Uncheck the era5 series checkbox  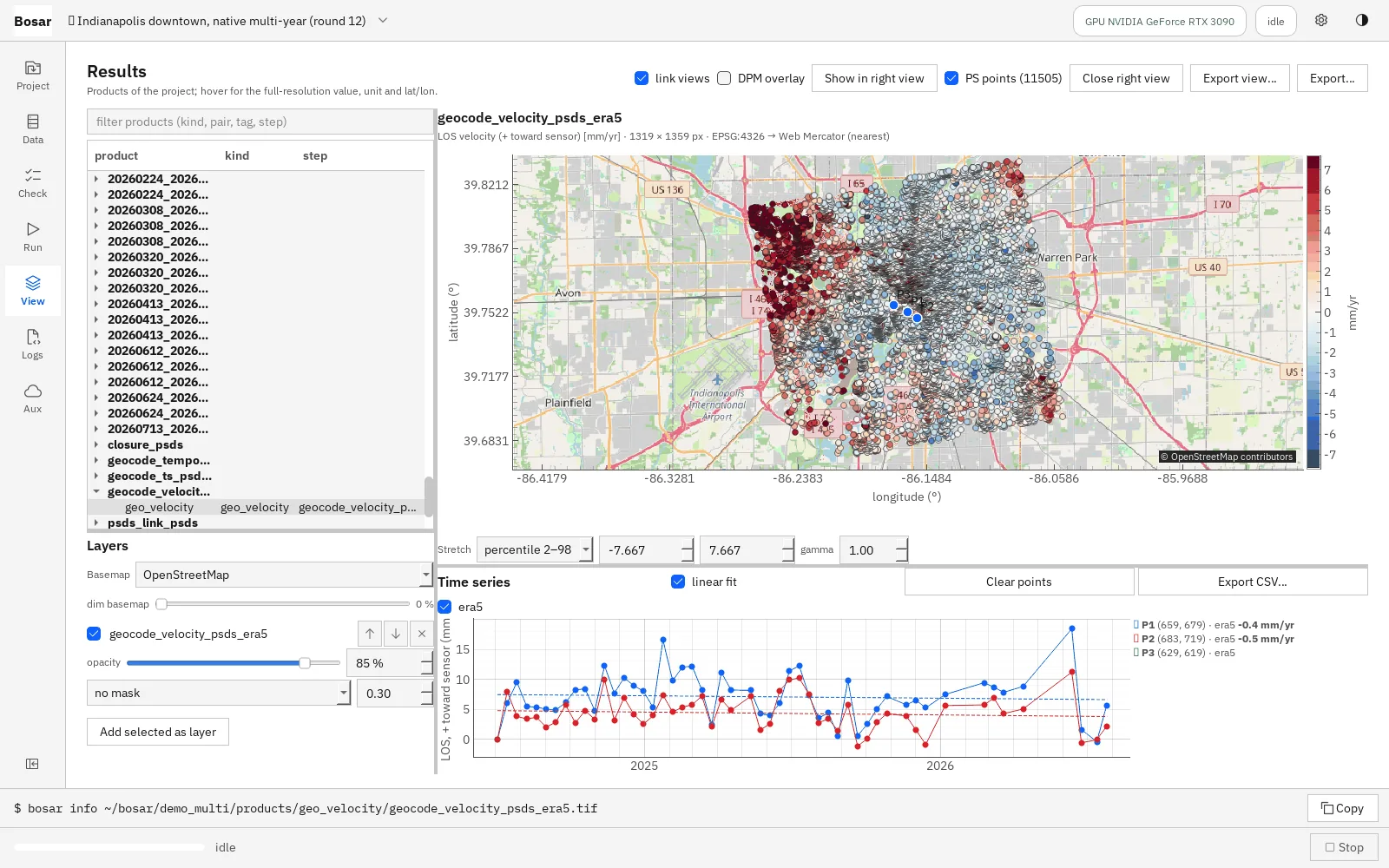pos(444,607)
